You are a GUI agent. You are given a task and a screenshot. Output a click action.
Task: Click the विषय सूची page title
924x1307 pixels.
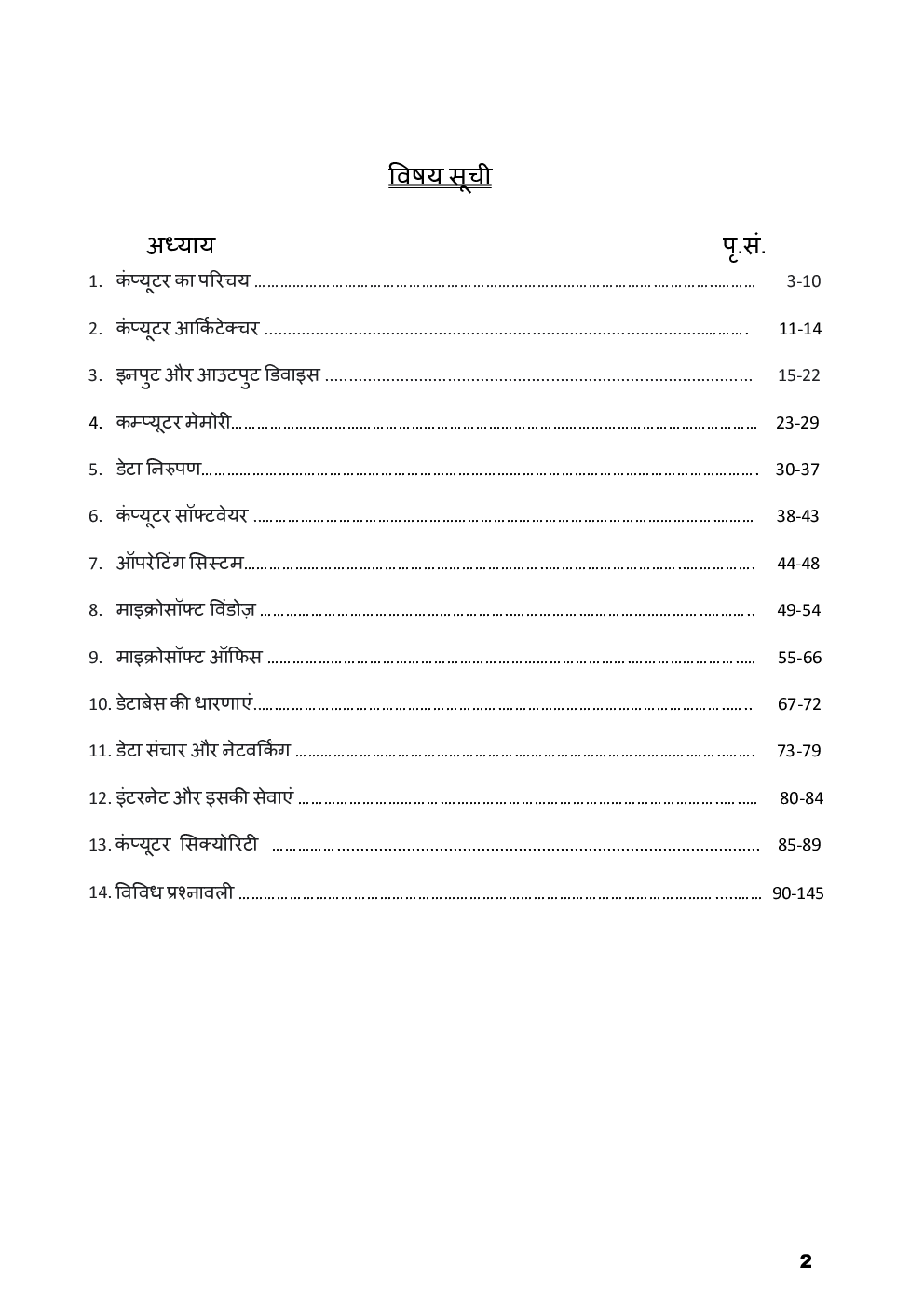tap(440, 175)
